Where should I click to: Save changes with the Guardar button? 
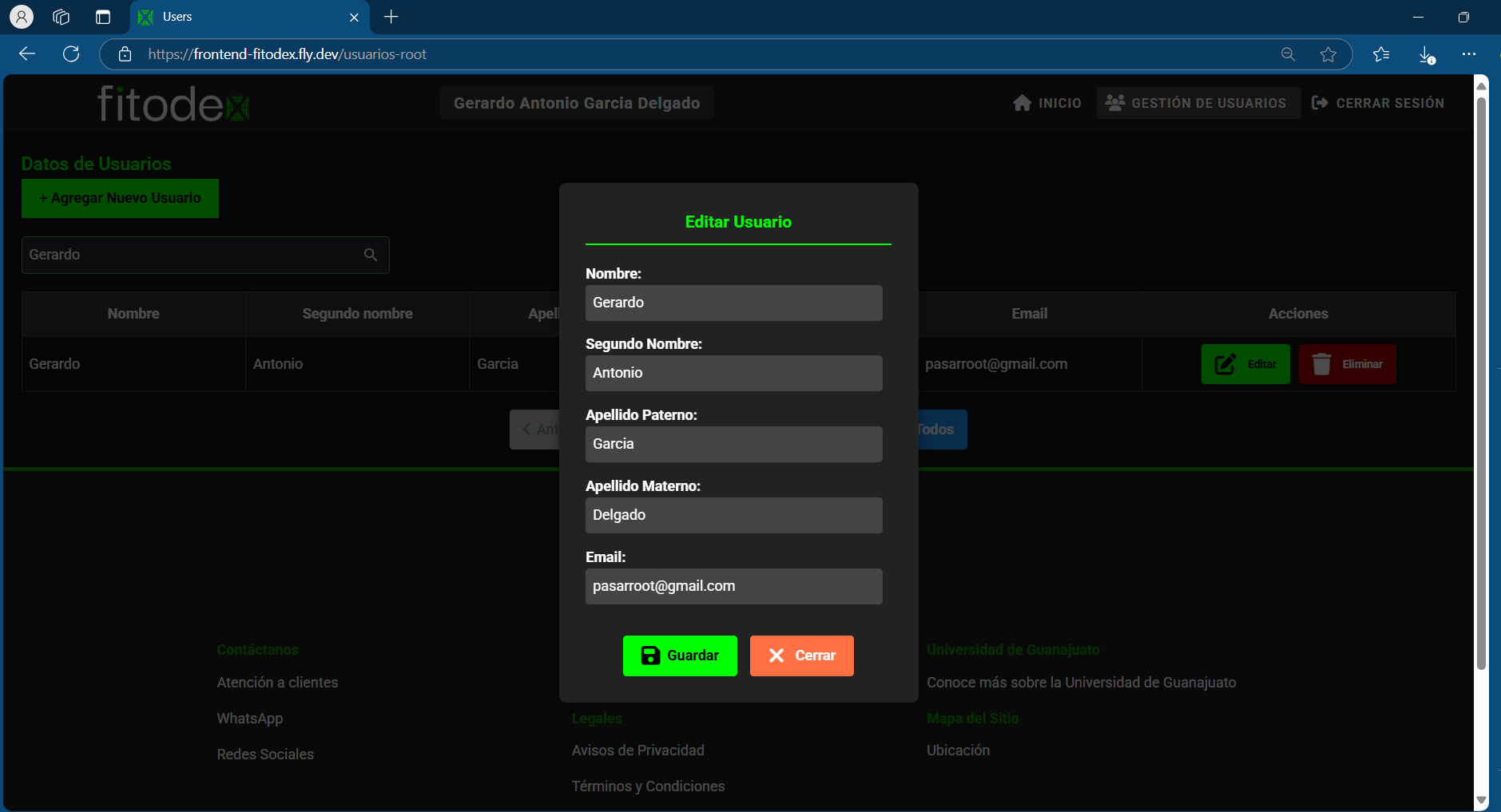pyautogui.click(x=680, y=656)
